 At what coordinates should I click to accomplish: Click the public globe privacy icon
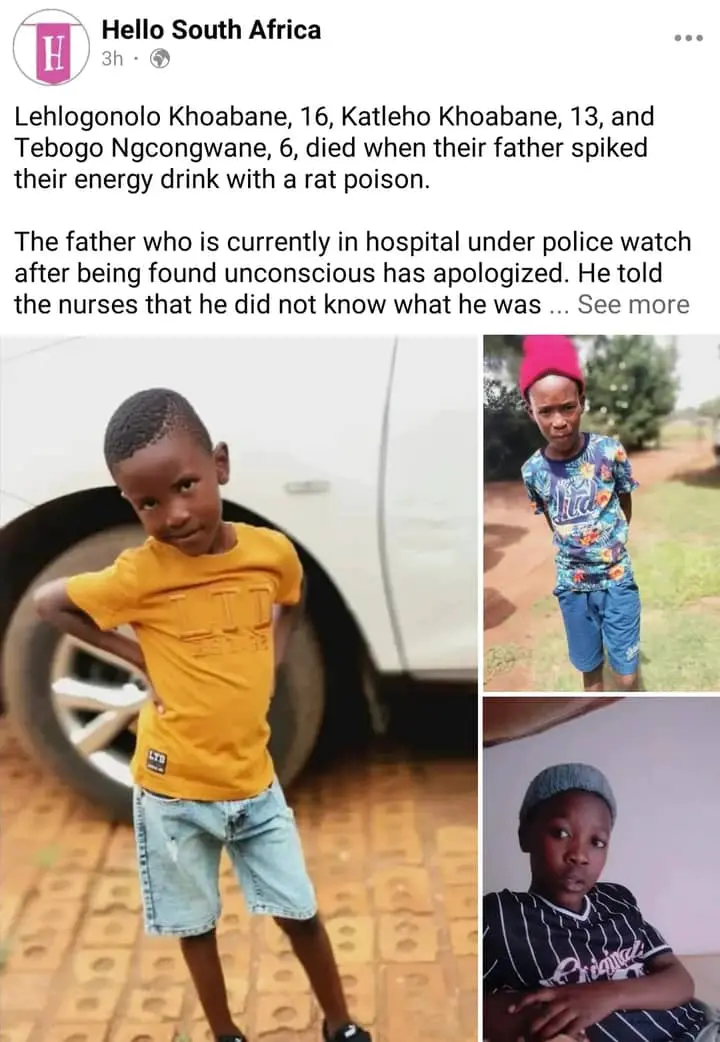(160, 59)
